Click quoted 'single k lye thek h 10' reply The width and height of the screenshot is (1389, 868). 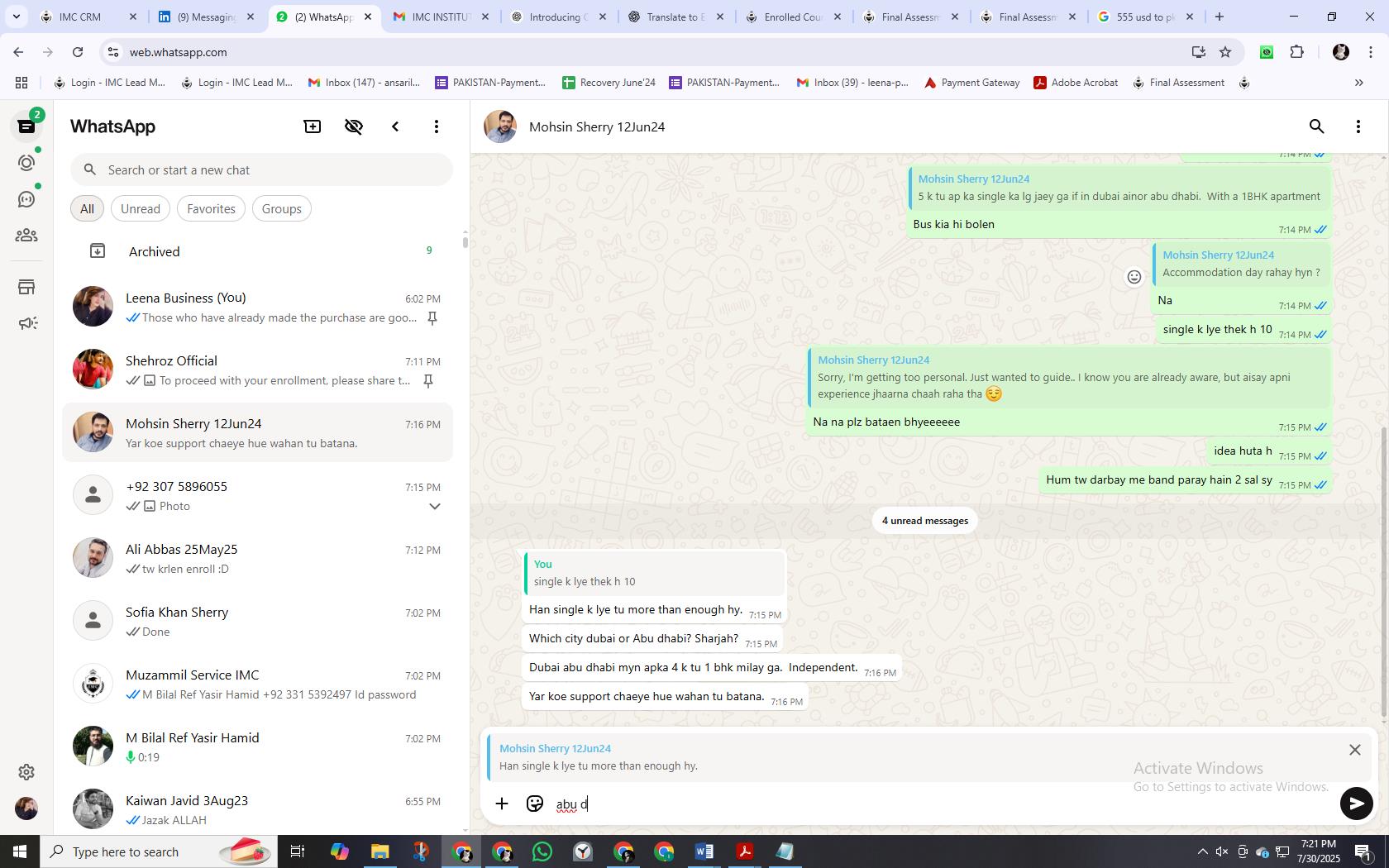coord(654,573)
